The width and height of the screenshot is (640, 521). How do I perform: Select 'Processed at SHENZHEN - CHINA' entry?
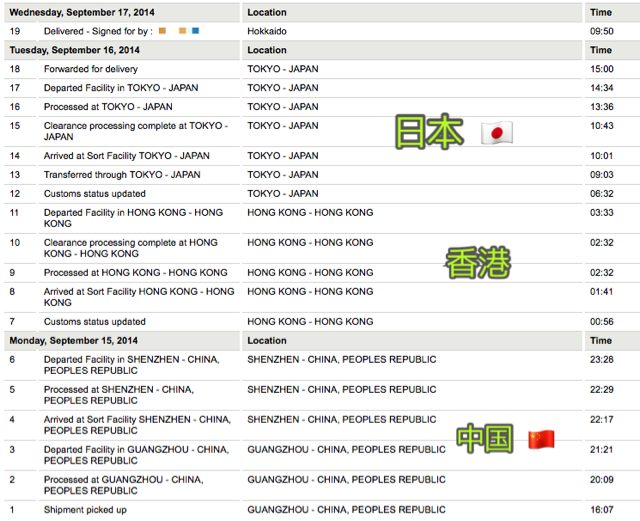coord(119,395)
